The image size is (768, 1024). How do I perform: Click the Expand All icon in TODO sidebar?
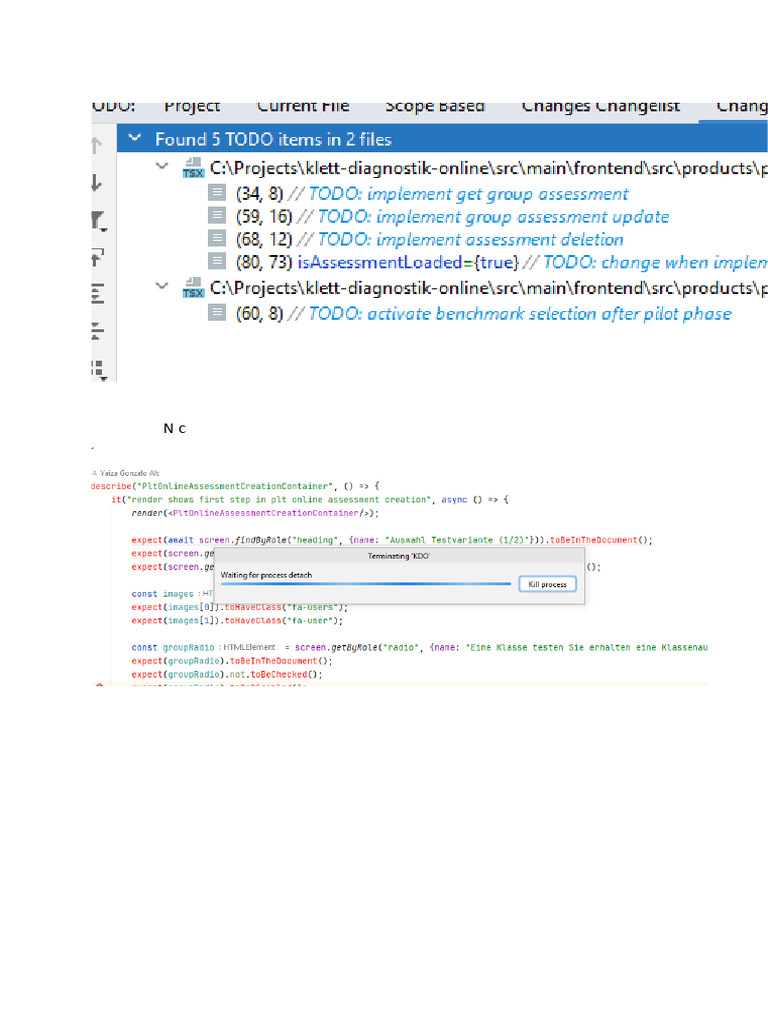97,293
